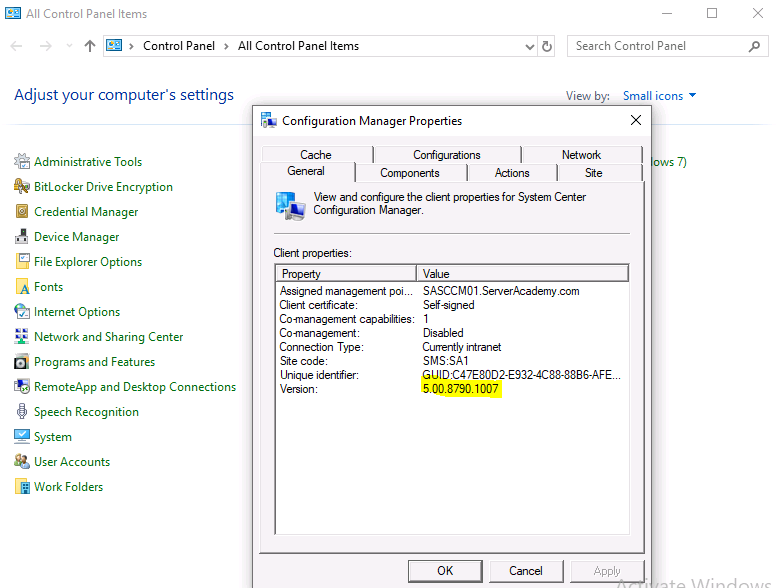This screenshot has width=779, height=588.
Task: Go up one level with Up arrow
Action: point(90,46)
